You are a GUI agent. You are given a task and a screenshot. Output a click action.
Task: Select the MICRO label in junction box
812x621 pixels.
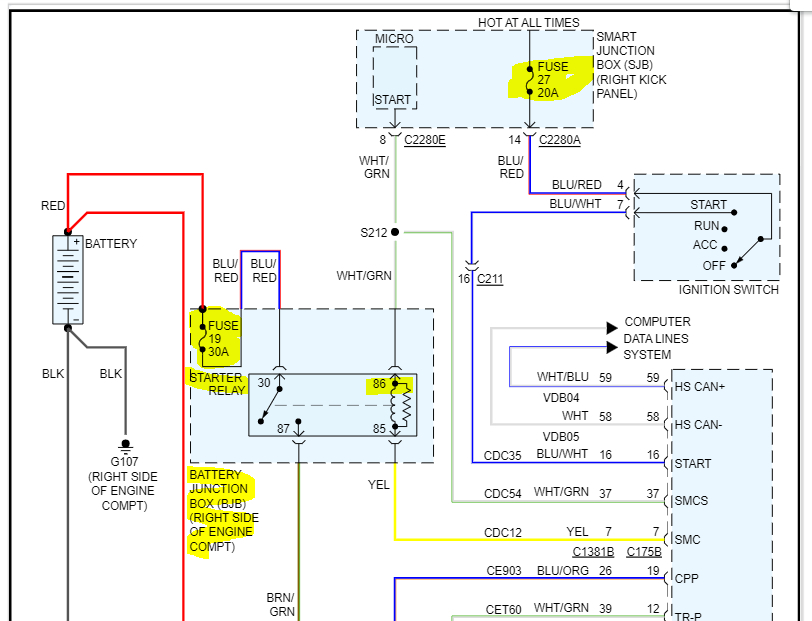click(x=394, y=39)
